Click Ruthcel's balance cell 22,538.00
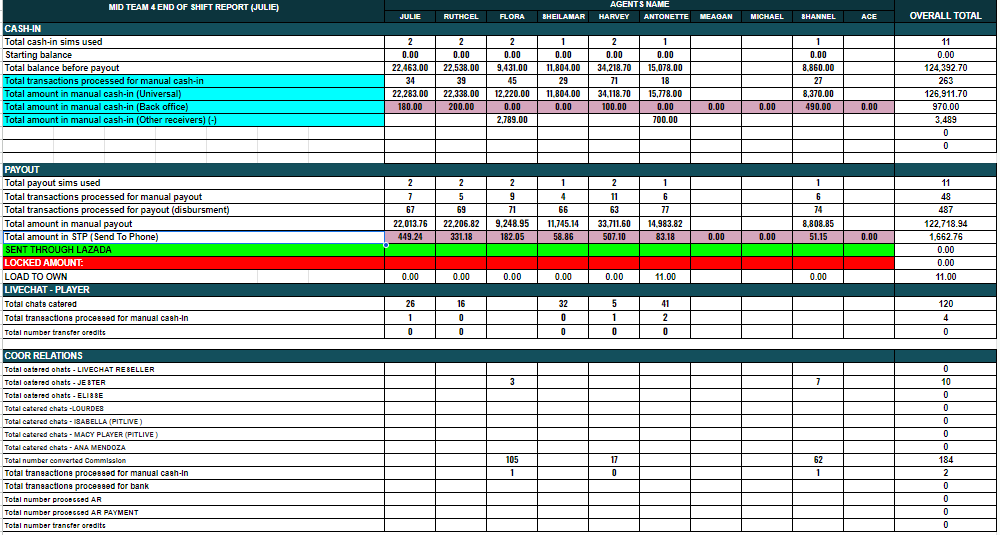 (x=461, y=68)
